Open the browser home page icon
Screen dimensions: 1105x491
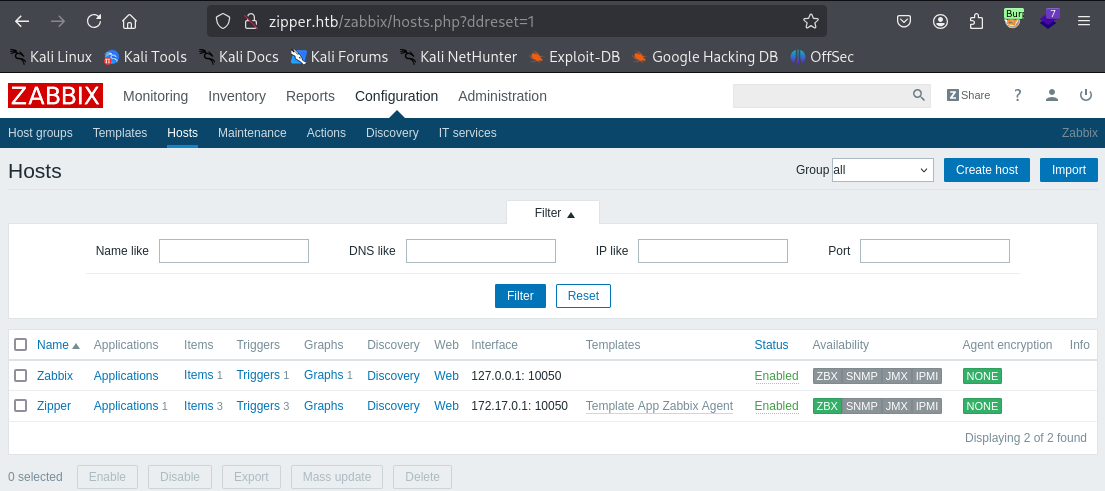coord(129,21)
